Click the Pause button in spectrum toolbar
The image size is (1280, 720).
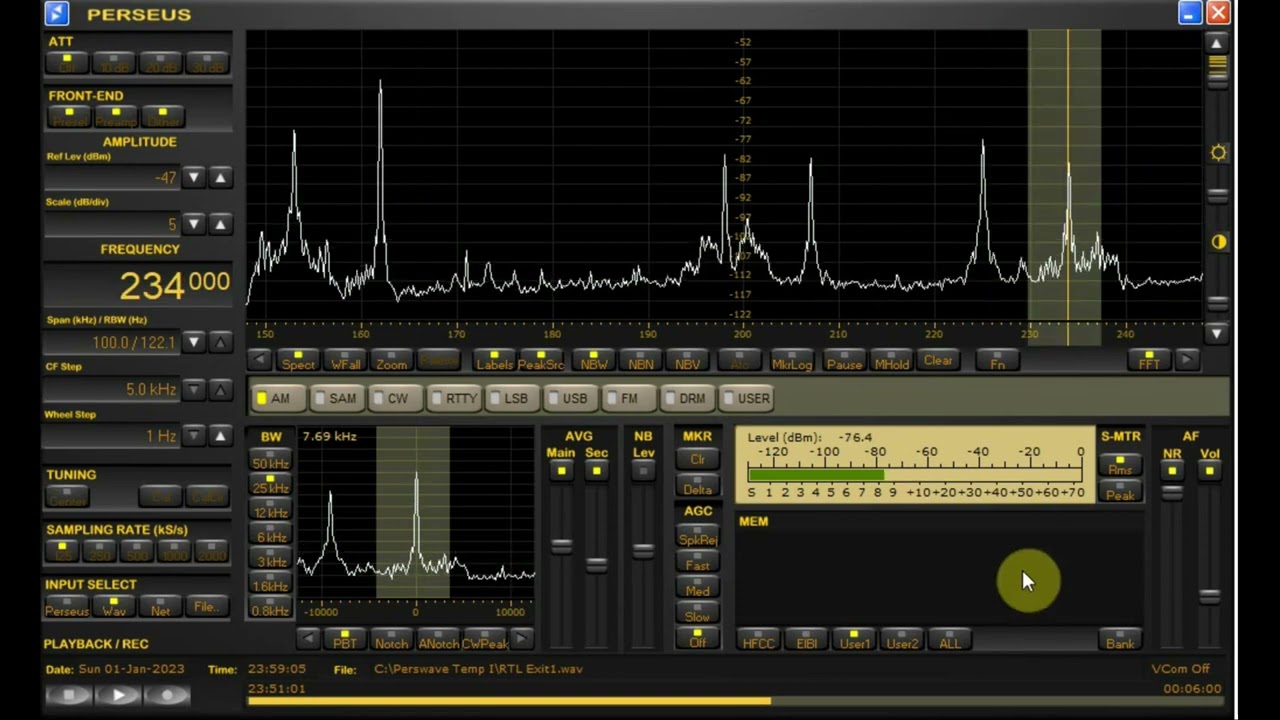tap(844, 361)
